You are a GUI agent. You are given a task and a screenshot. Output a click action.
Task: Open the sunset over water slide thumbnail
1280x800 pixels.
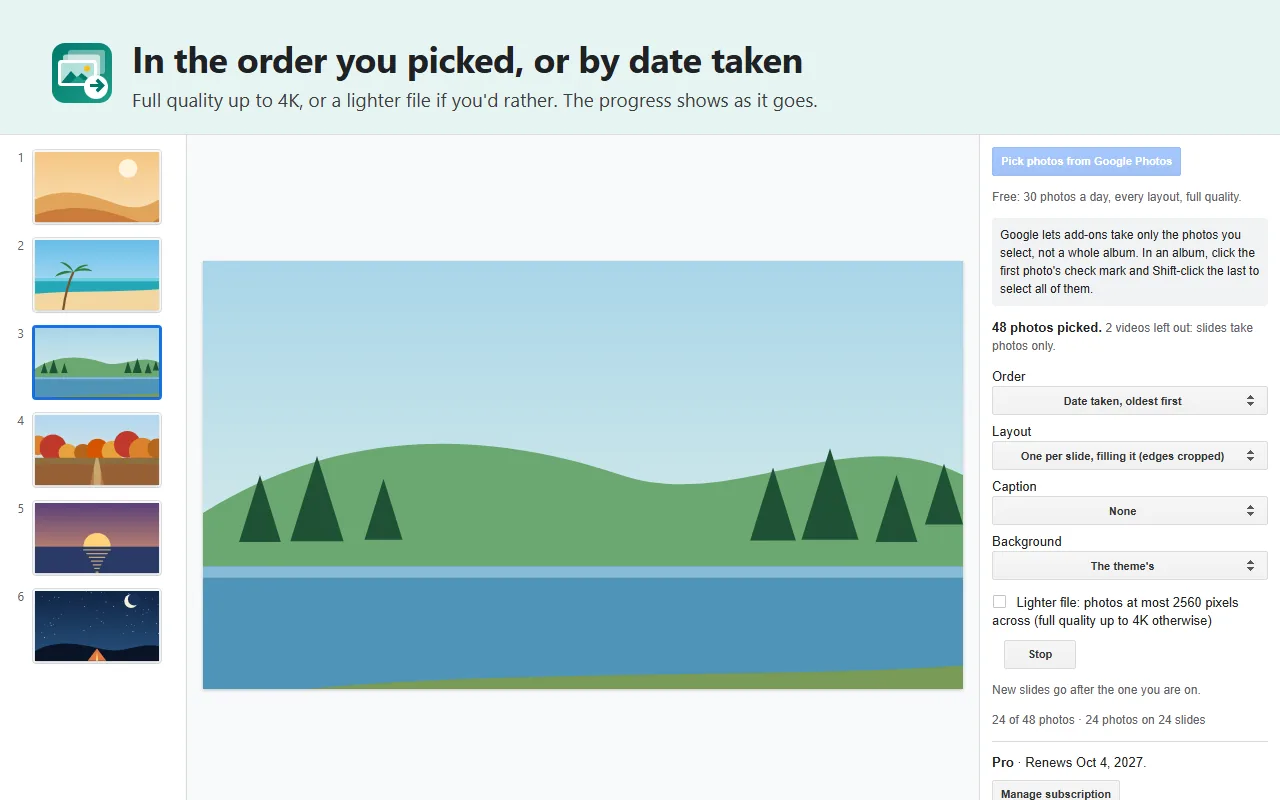[x=97, y=538]
